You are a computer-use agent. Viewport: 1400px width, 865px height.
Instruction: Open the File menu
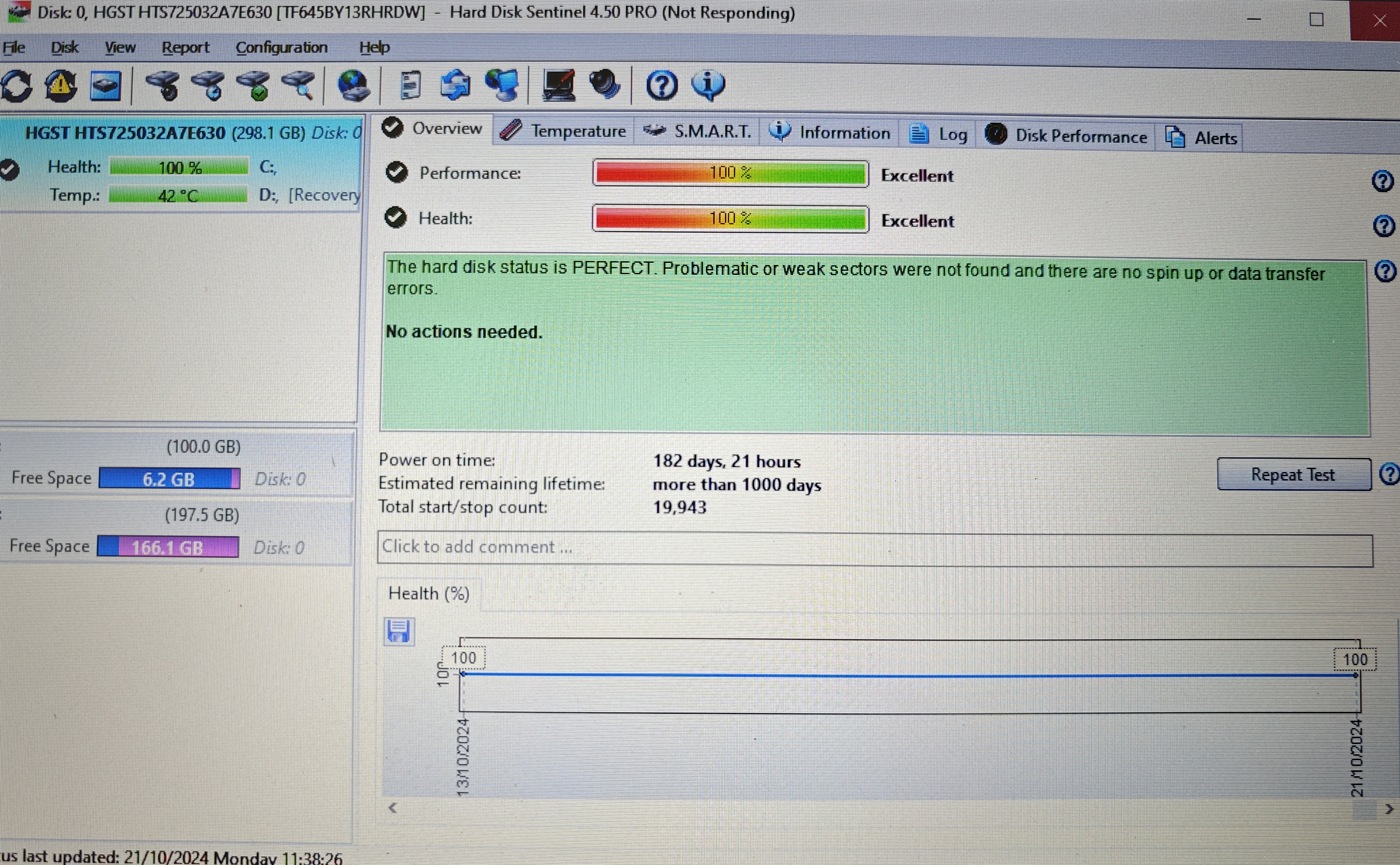[x=14, y=47]
